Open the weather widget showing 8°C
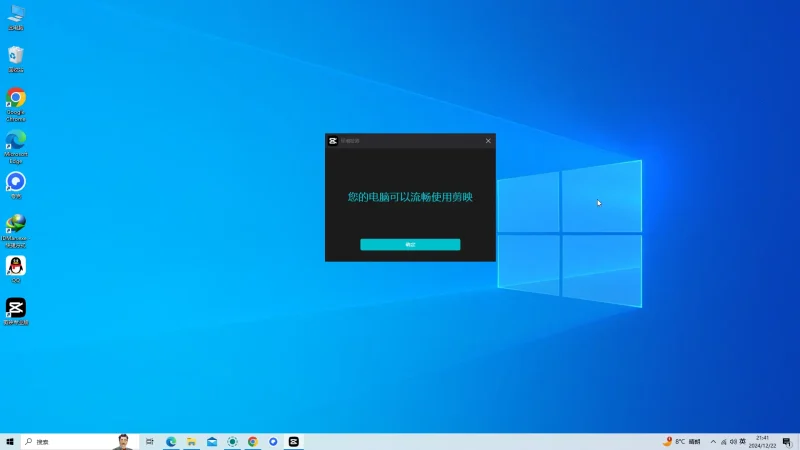This screenshot has width=800, height=450. point(682,441)
